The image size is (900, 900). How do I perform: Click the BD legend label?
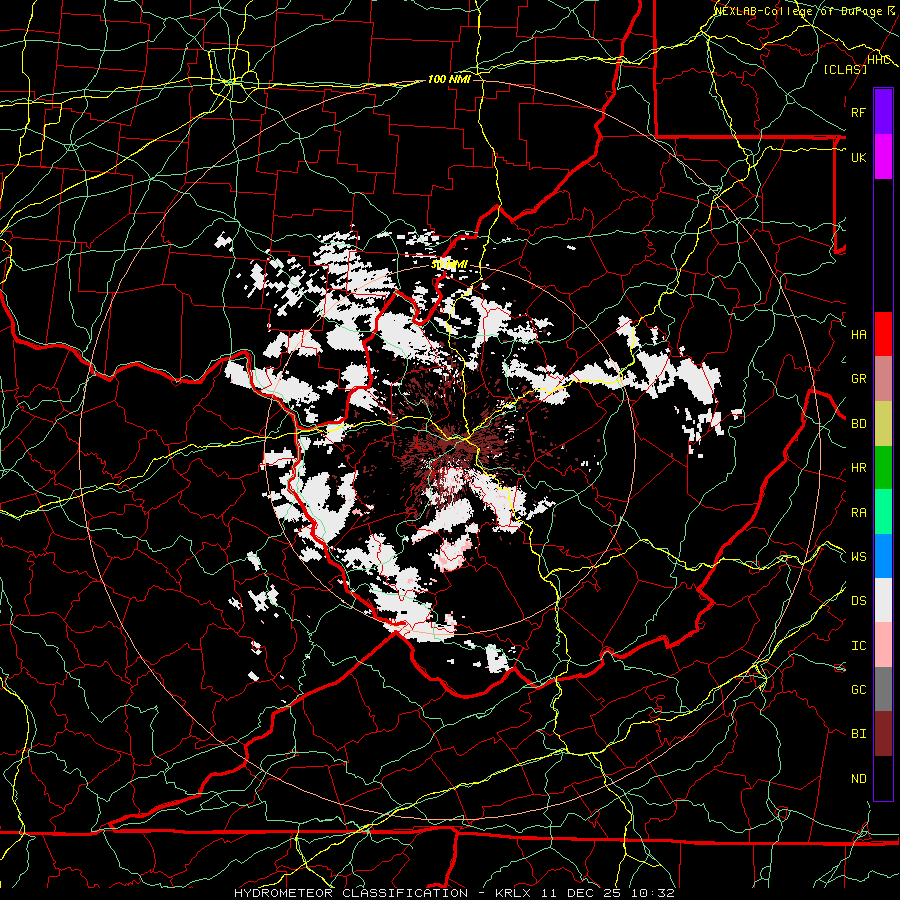pyautogui.click(x=859, y=424)
